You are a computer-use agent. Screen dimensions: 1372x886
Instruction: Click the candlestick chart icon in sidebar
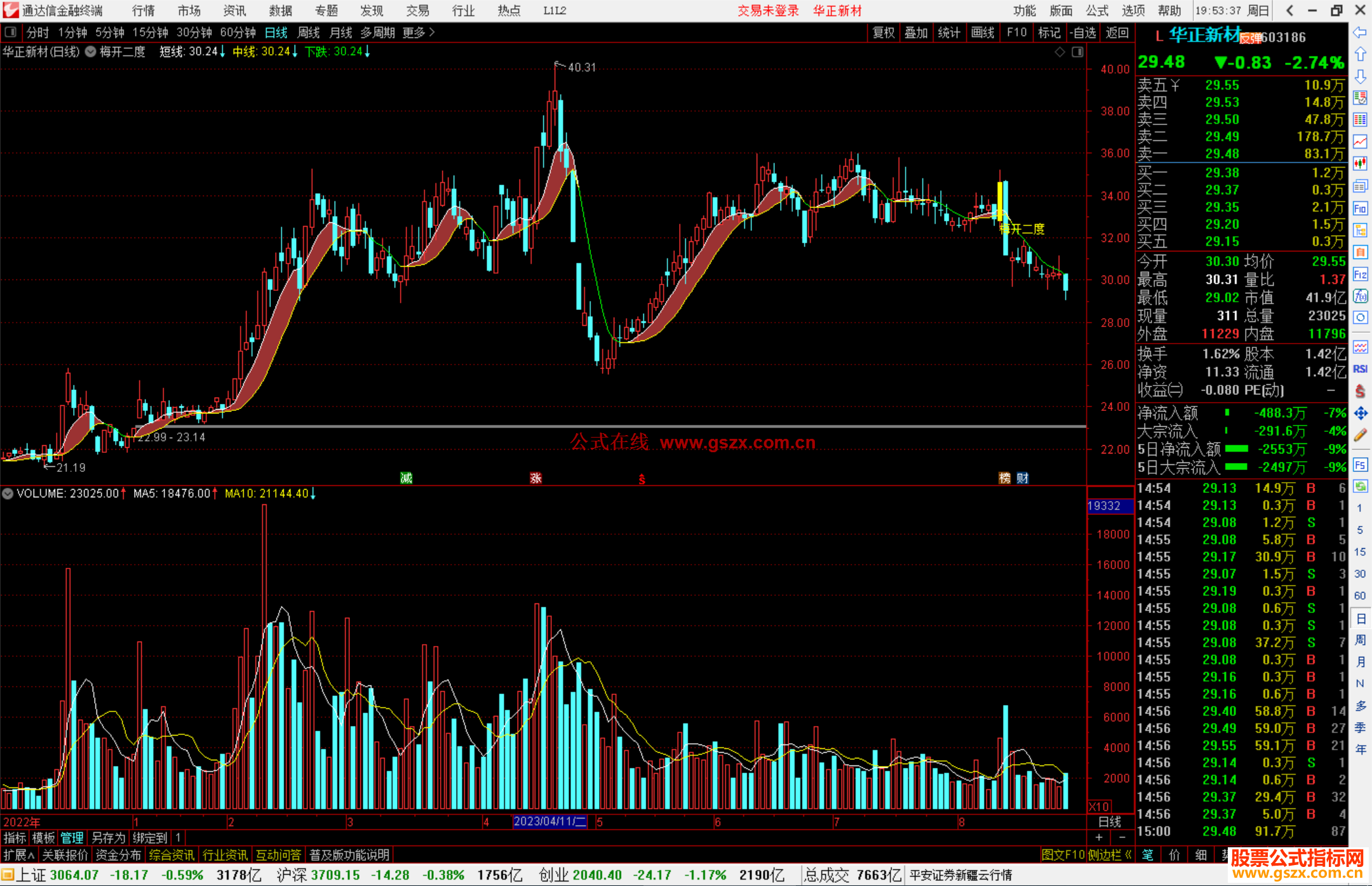coord(1360,163)
